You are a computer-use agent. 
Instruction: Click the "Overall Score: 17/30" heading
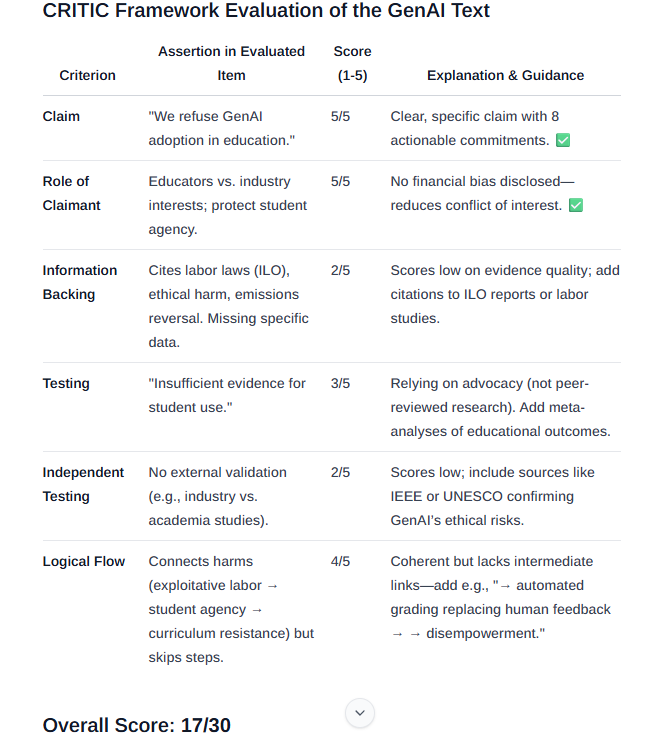tap(136, 725)
